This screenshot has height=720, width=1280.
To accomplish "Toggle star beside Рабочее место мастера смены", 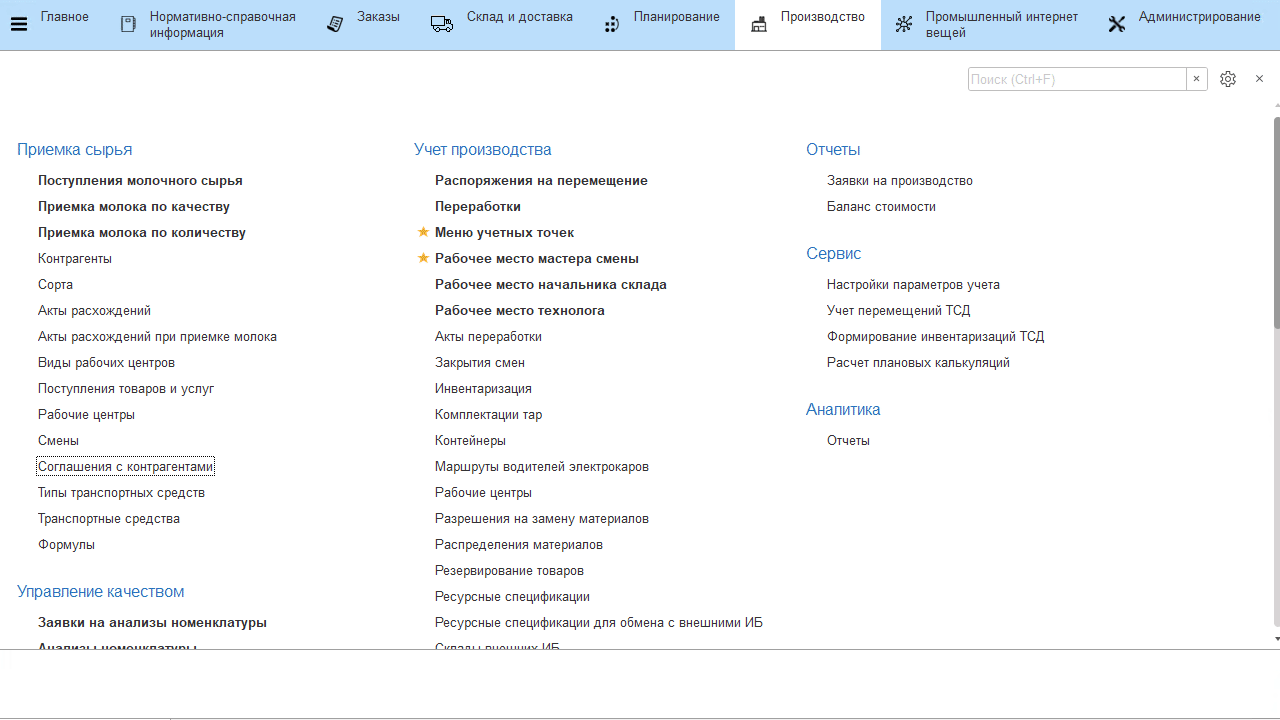I will pos(423,258).
